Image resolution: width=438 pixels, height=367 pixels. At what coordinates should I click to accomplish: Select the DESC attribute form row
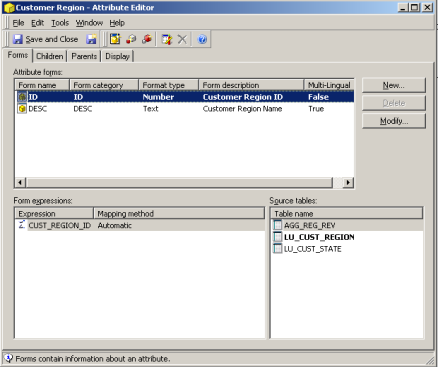point(184,109)
